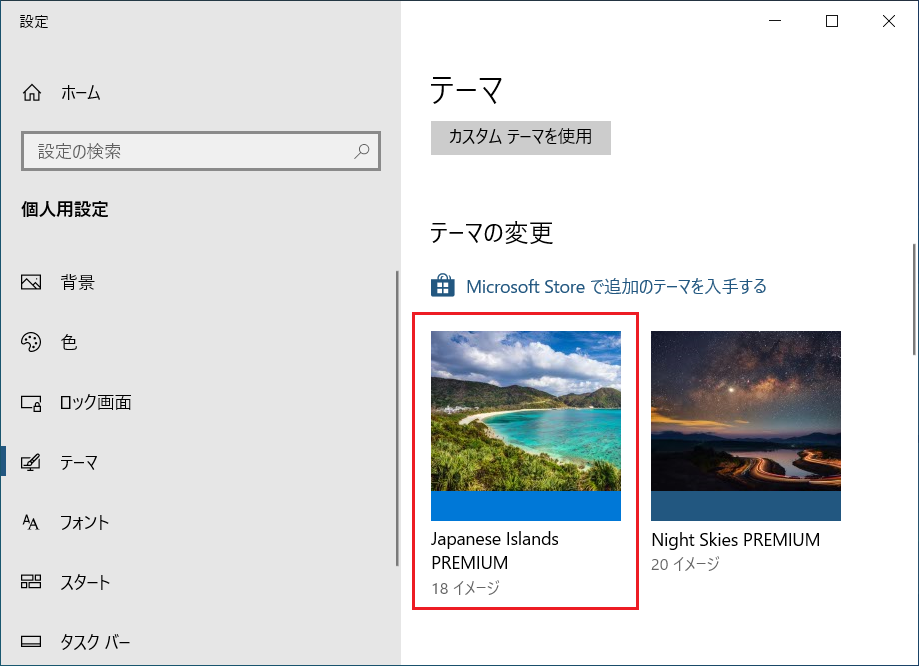The width and height of the screenshot is (919, 666).
Task: Click the ロック画面 lock screen icon
Action: pos(31,403)
